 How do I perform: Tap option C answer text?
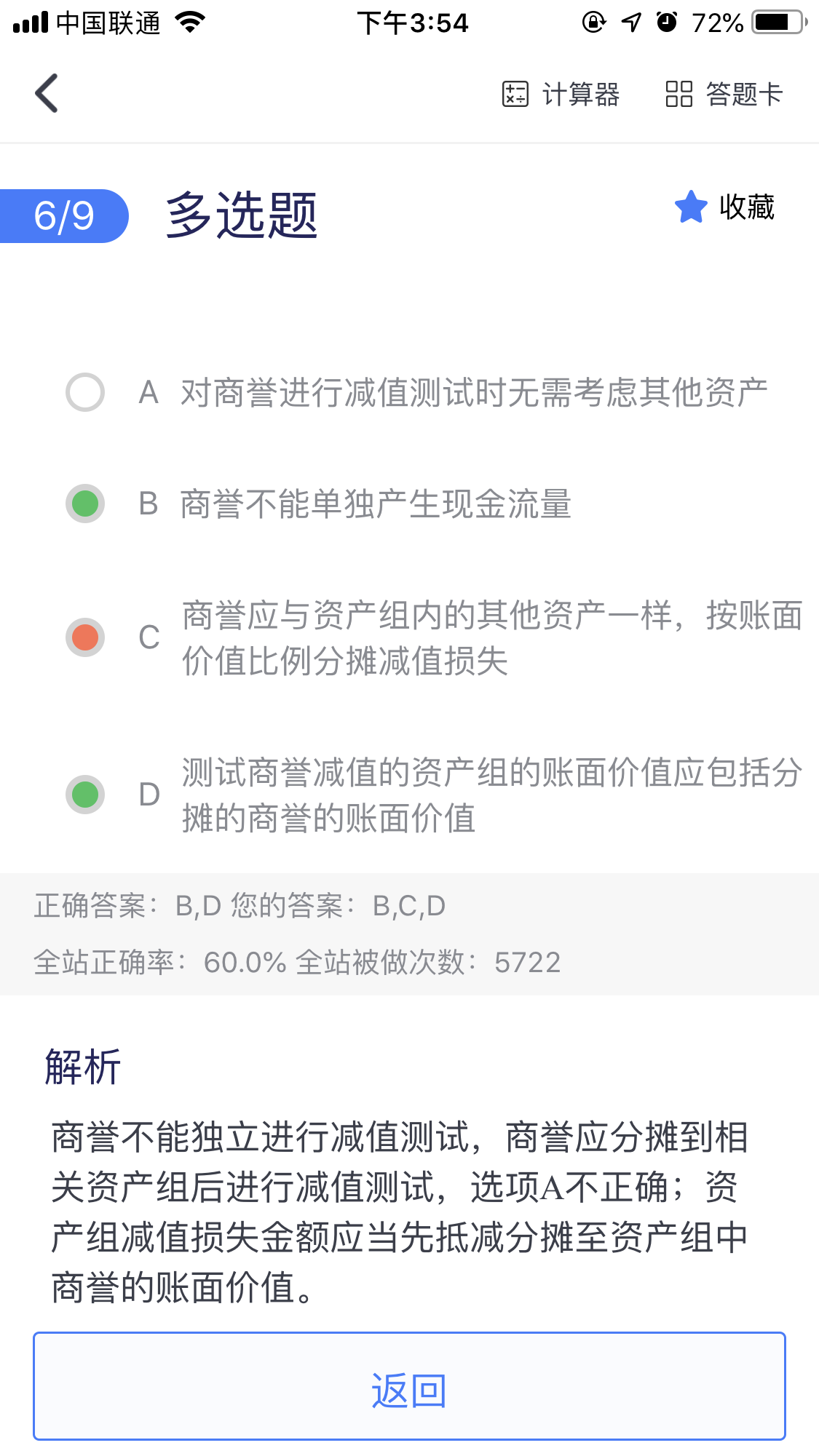(491, 638)
